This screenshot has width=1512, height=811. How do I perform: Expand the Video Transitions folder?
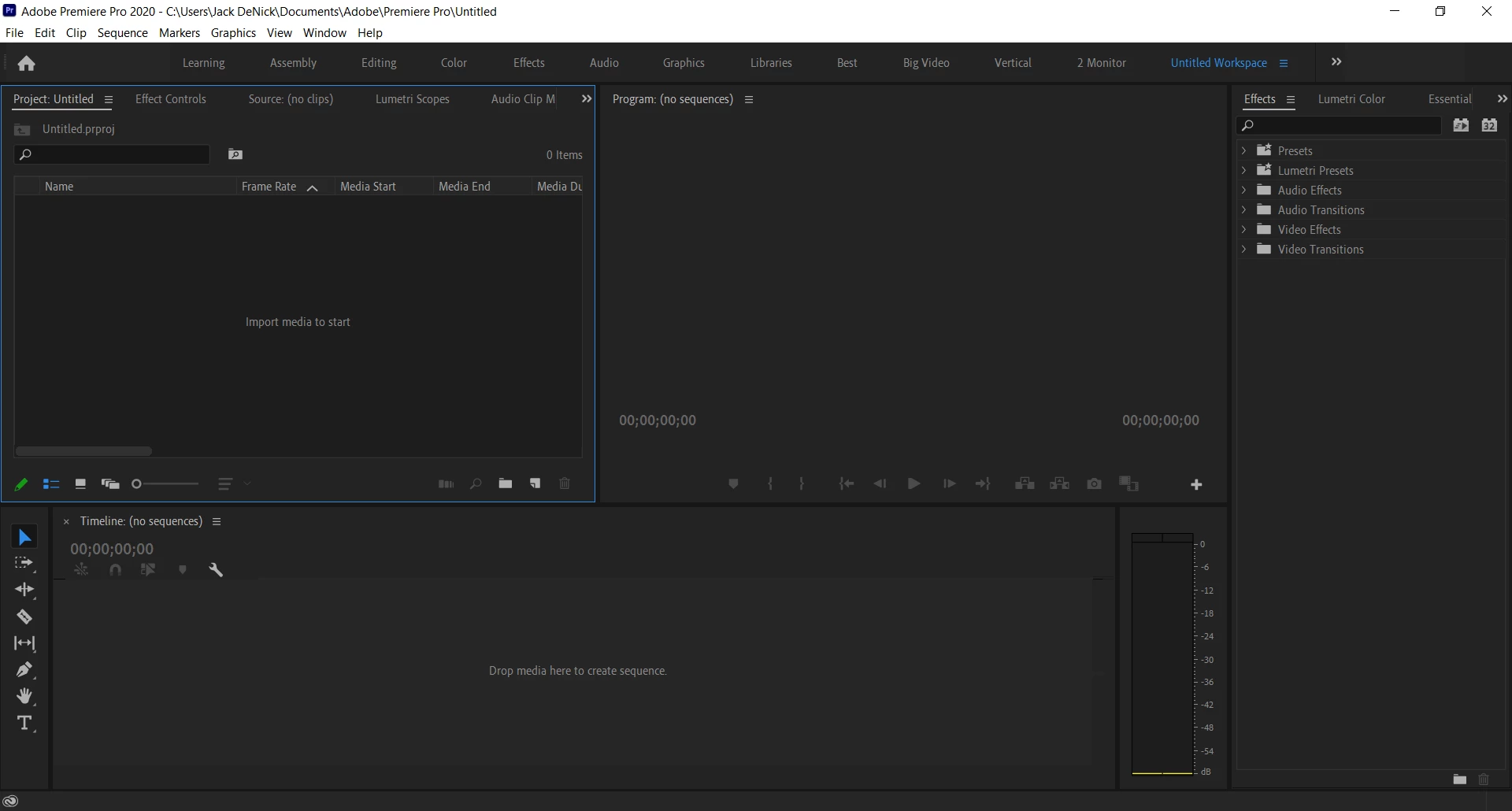tap(1243, 249)
